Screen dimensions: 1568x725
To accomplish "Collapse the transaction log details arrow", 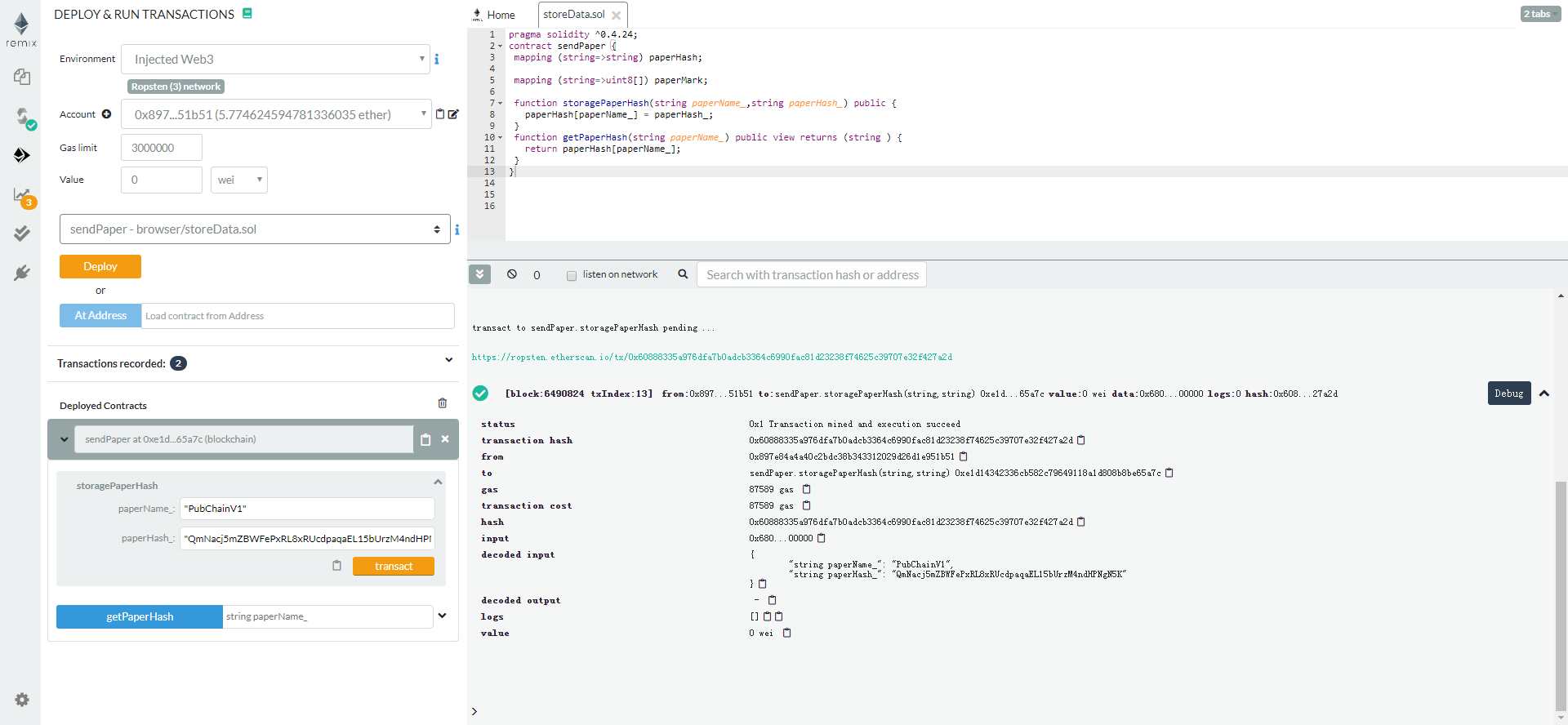I will (x=1544, y=394).
